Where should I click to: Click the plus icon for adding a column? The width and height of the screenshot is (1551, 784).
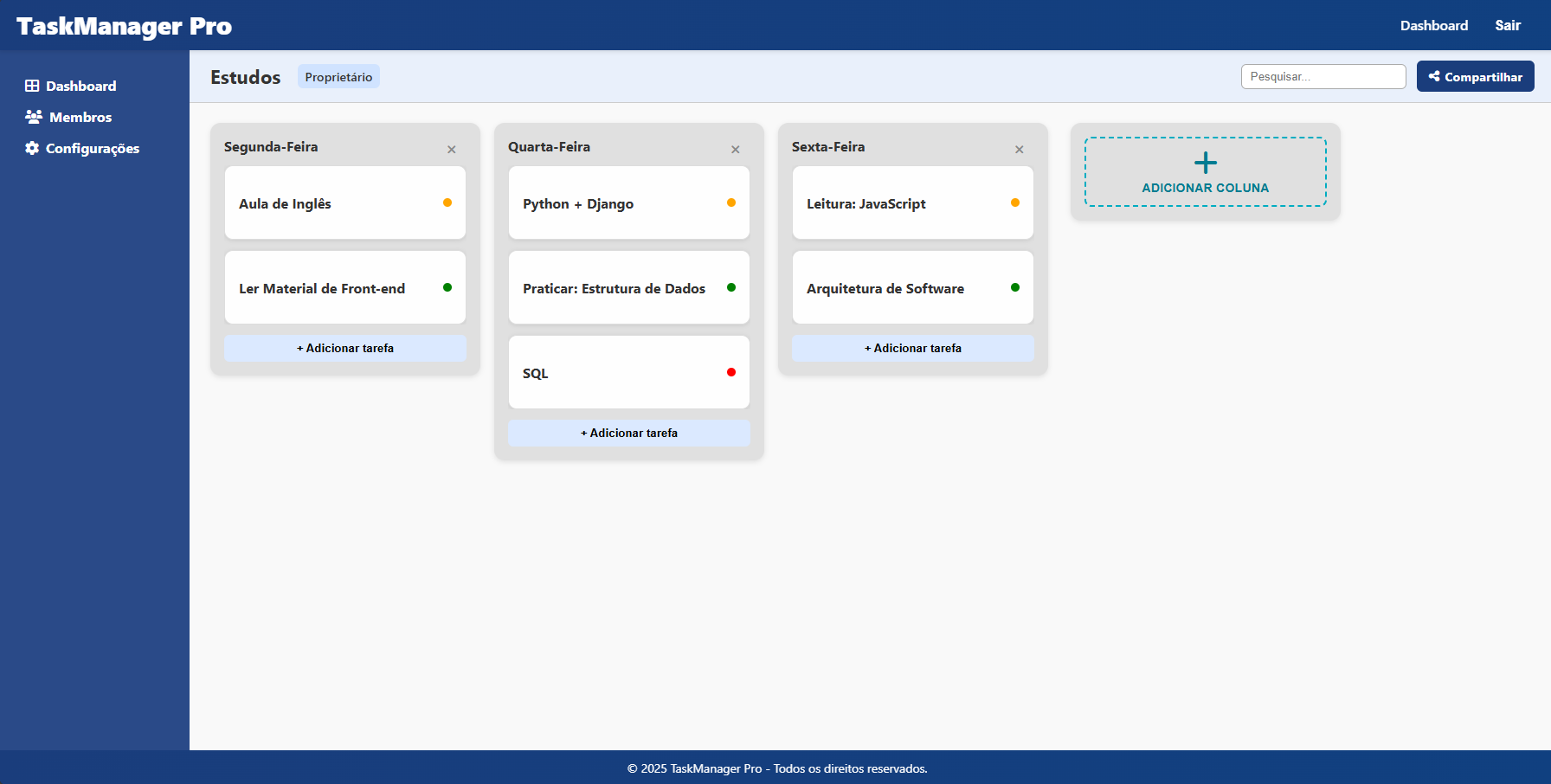click(1206, 163)
